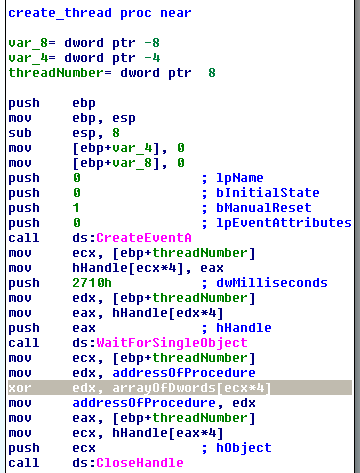This screenshot has height=473, width=360.
Task: Click 'mov ecx, hHandle[eax*4]' line
Action: pos(116,433)
